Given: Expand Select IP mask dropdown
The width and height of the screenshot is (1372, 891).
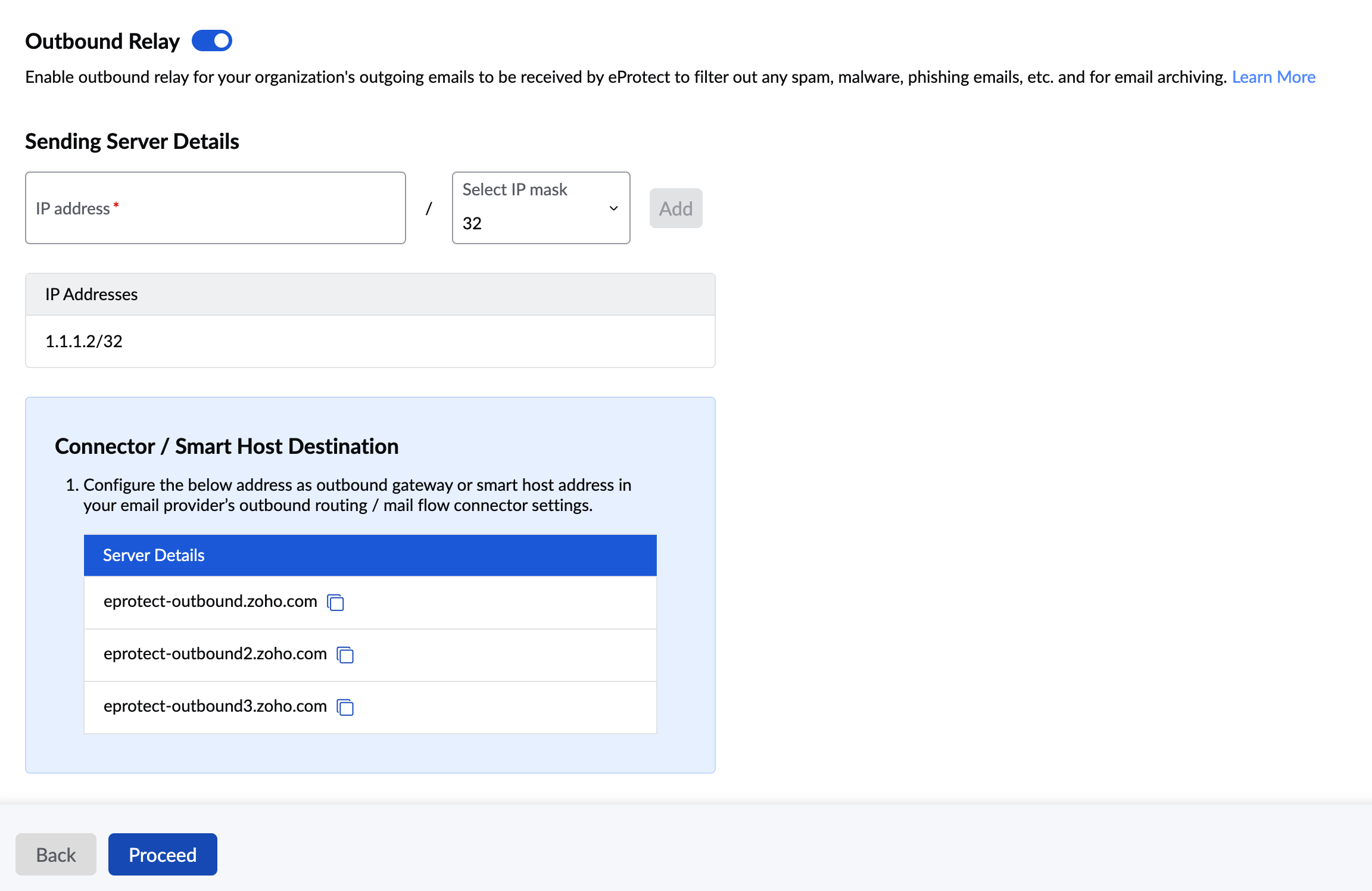Looking at the screenshot, I should (613, 209).
